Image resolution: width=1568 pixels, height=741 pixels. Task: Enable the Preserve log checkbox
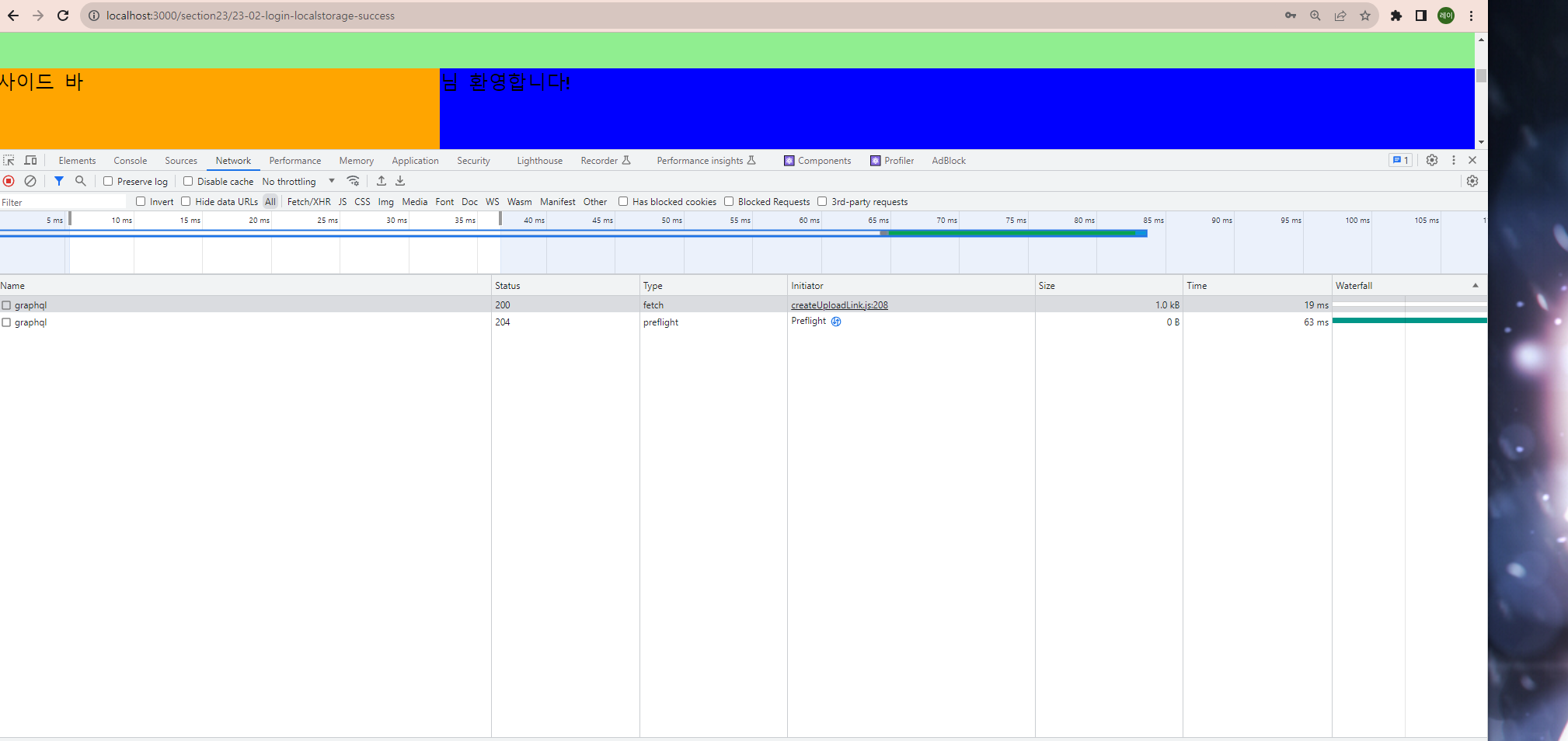pyautogui.click(x=108, y=181)
